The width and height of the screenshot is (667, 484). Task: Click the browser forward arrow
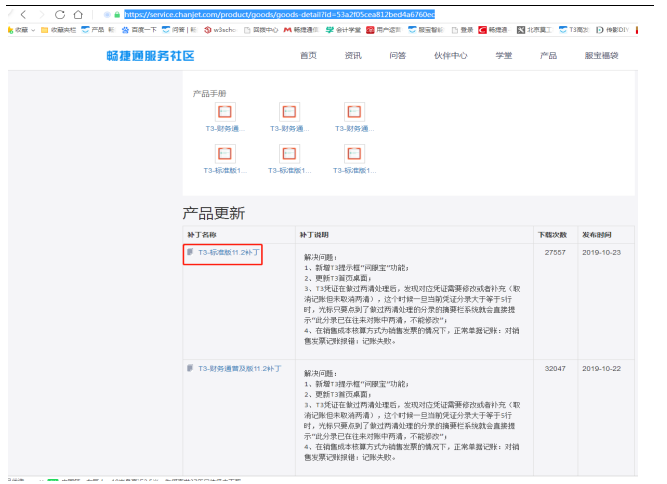pyautogui.click(x=42, y=14)
